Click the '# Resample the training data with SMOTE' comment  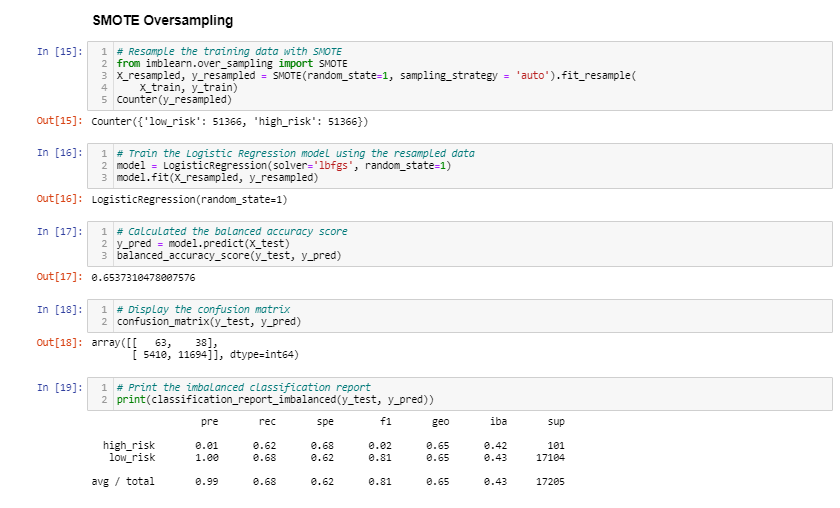(229, 51)
